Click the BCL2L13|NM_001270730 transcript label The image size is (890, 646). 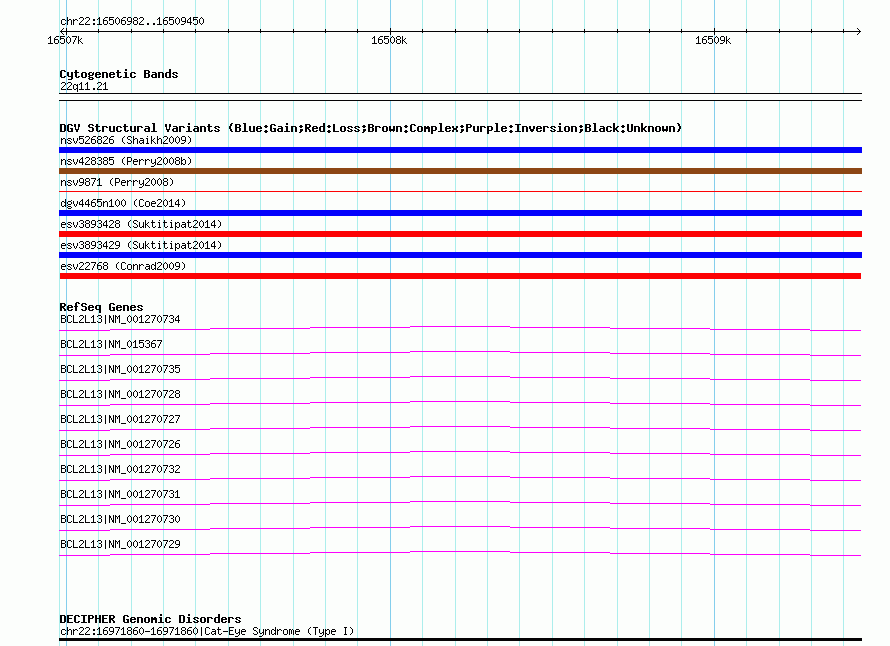click(x=120, y=519)
